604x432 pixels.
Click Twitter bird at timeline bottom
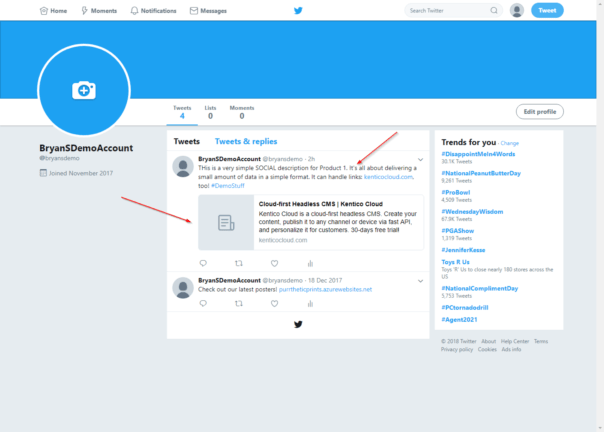(298, 324)
